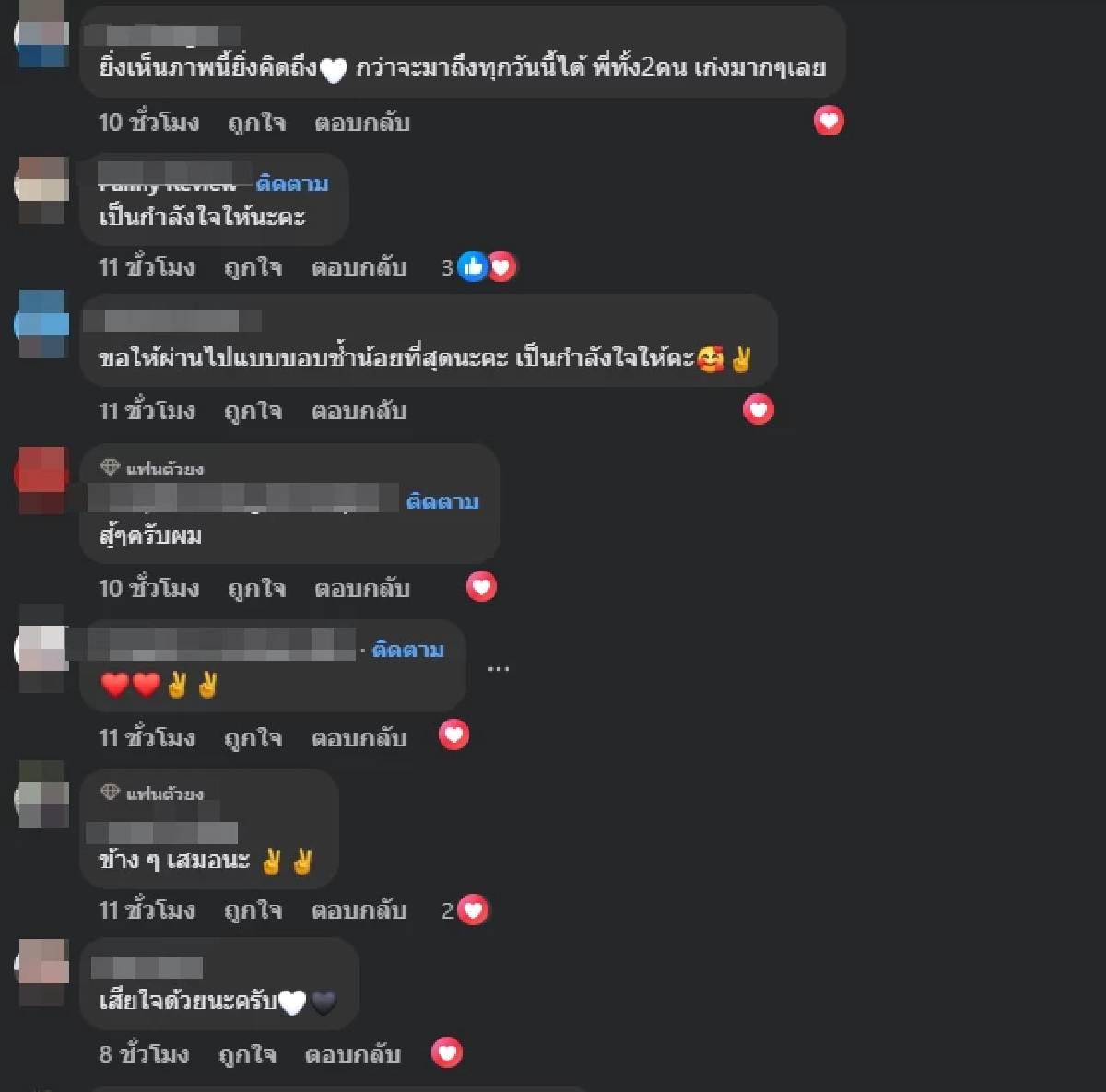Like the เสียใจด้วยนะครับ comment with ถูกใจ

pos(247,1053)
